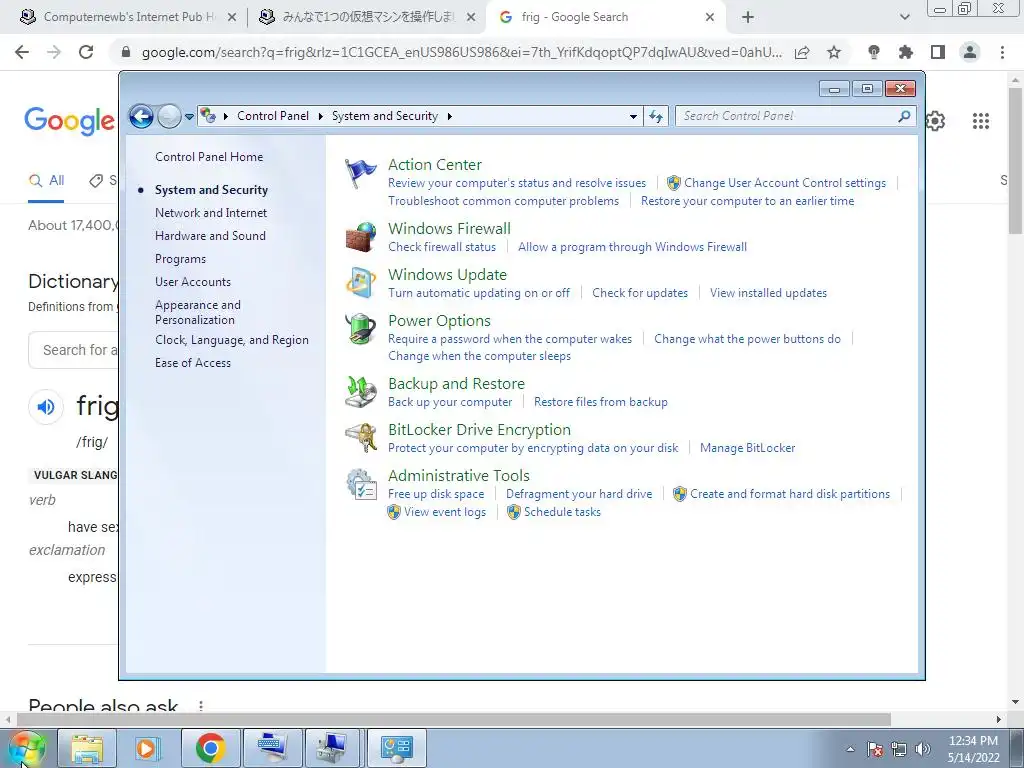Select the All search results tab
The height and width of the screenshot is (768, 1024).
tap(46, 181)
